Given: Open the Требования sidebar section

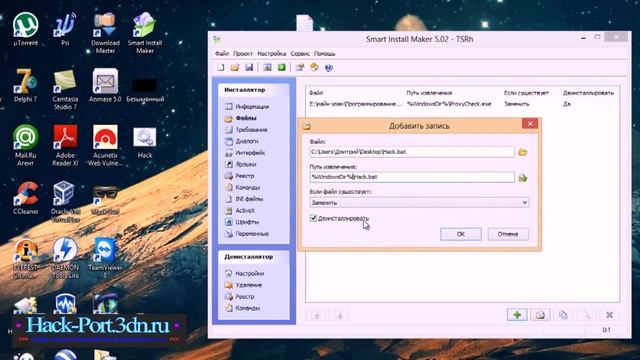Looking at the screenshot, I should 246,130.
